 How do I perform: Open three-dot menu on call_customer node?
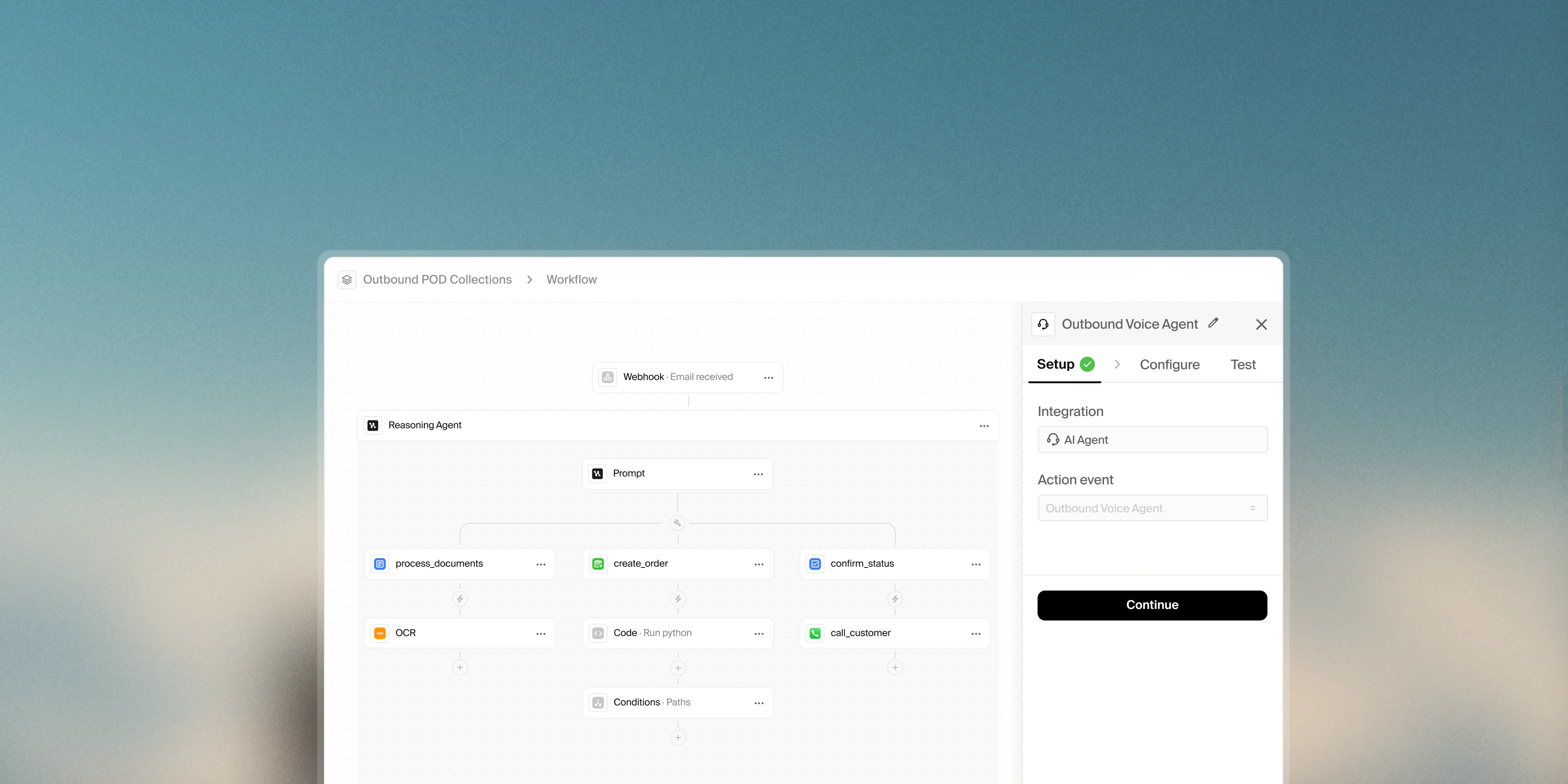click(976, 634)
